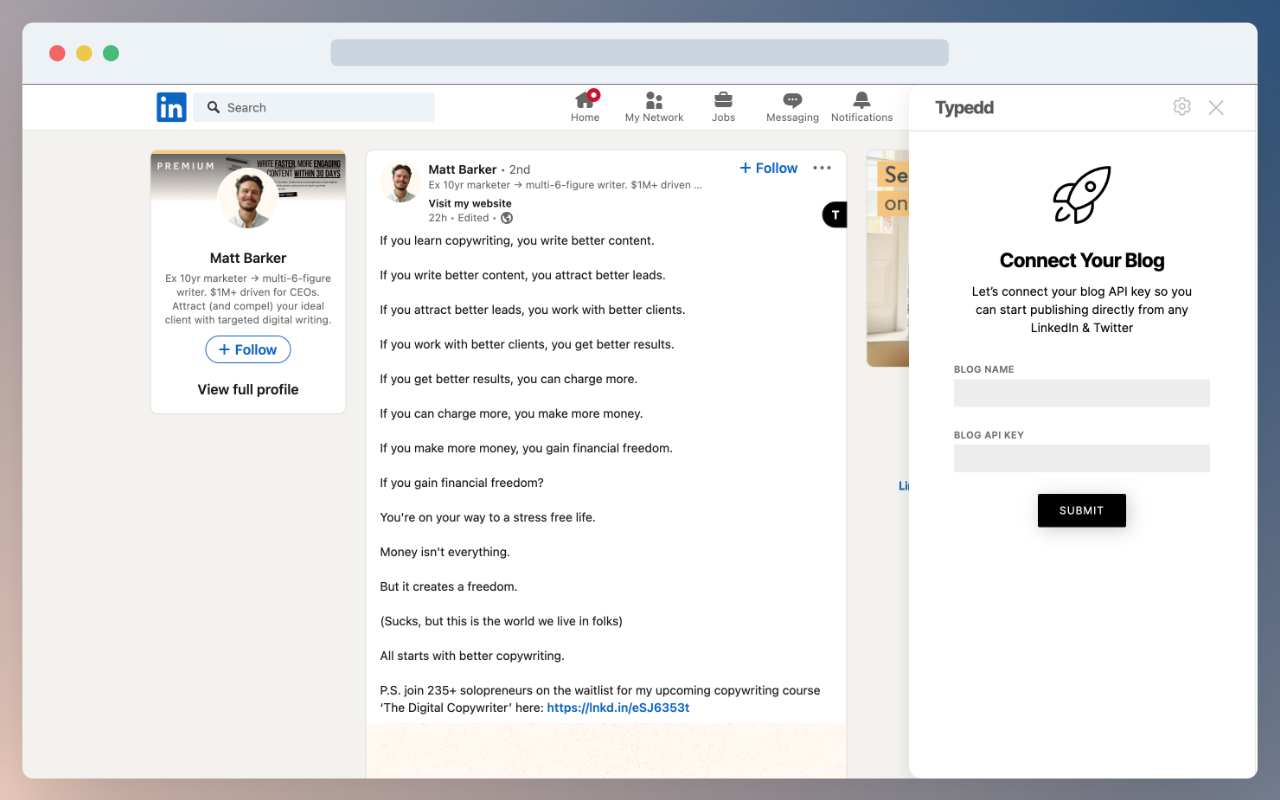This screenshot has width=1280, height=800.
Task: Click the Blog Name input field
Action: pyautogui.click(x=1081, y=393)
